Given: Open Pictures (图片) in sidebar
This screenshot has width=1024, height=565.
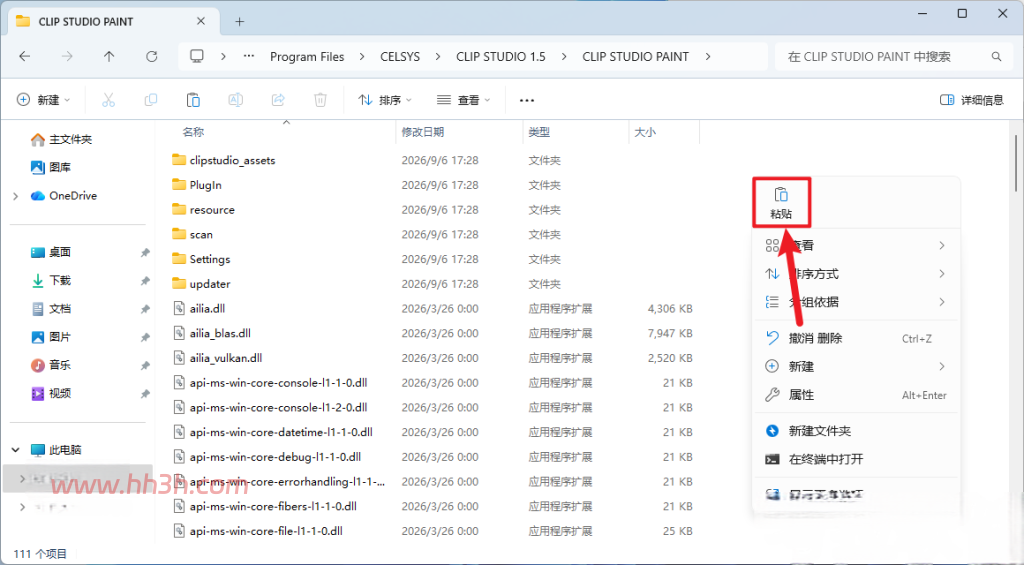Looking at the screenshot, I should (51, 336).
